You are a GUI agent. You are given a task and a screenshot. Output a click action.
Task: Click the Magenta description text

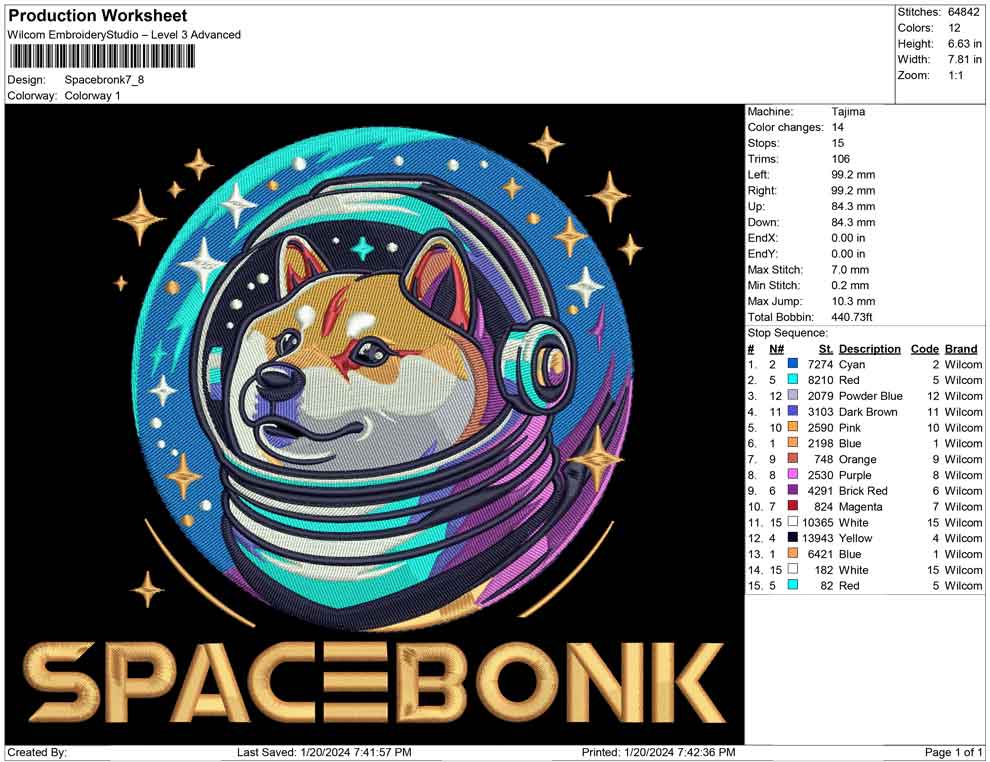(861, 506)
